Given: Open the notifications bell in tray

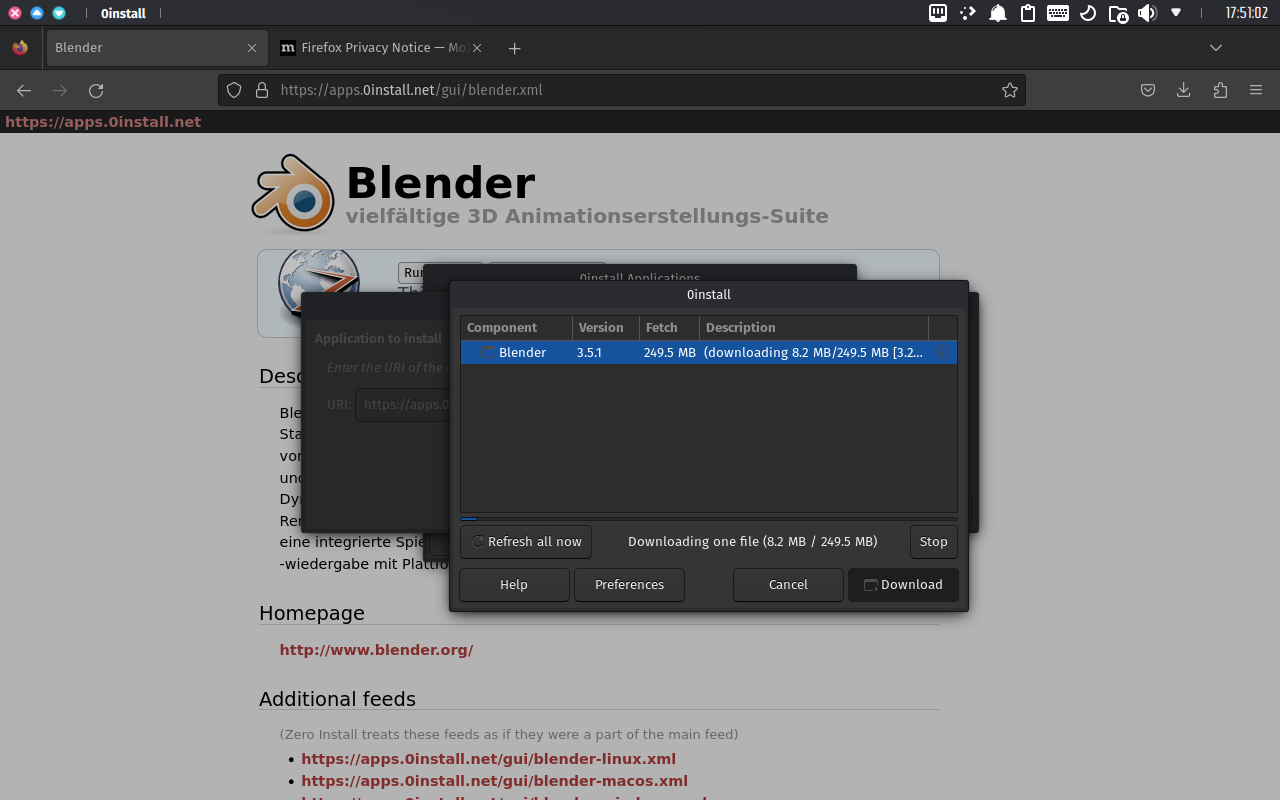Looking at the screenshot, I should click(x=998, y=13).
